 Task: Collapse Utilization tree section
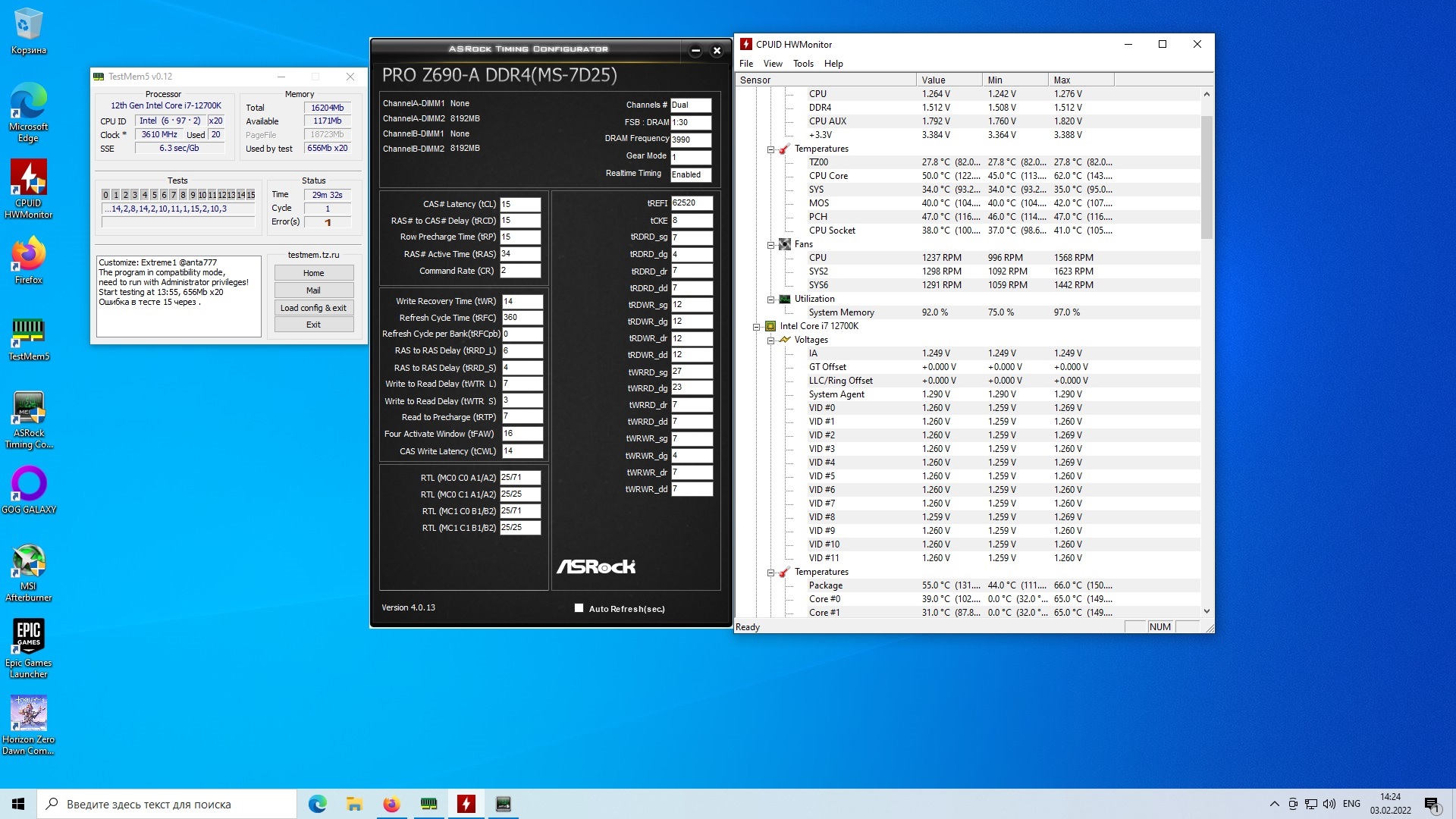tap(770, 300)
